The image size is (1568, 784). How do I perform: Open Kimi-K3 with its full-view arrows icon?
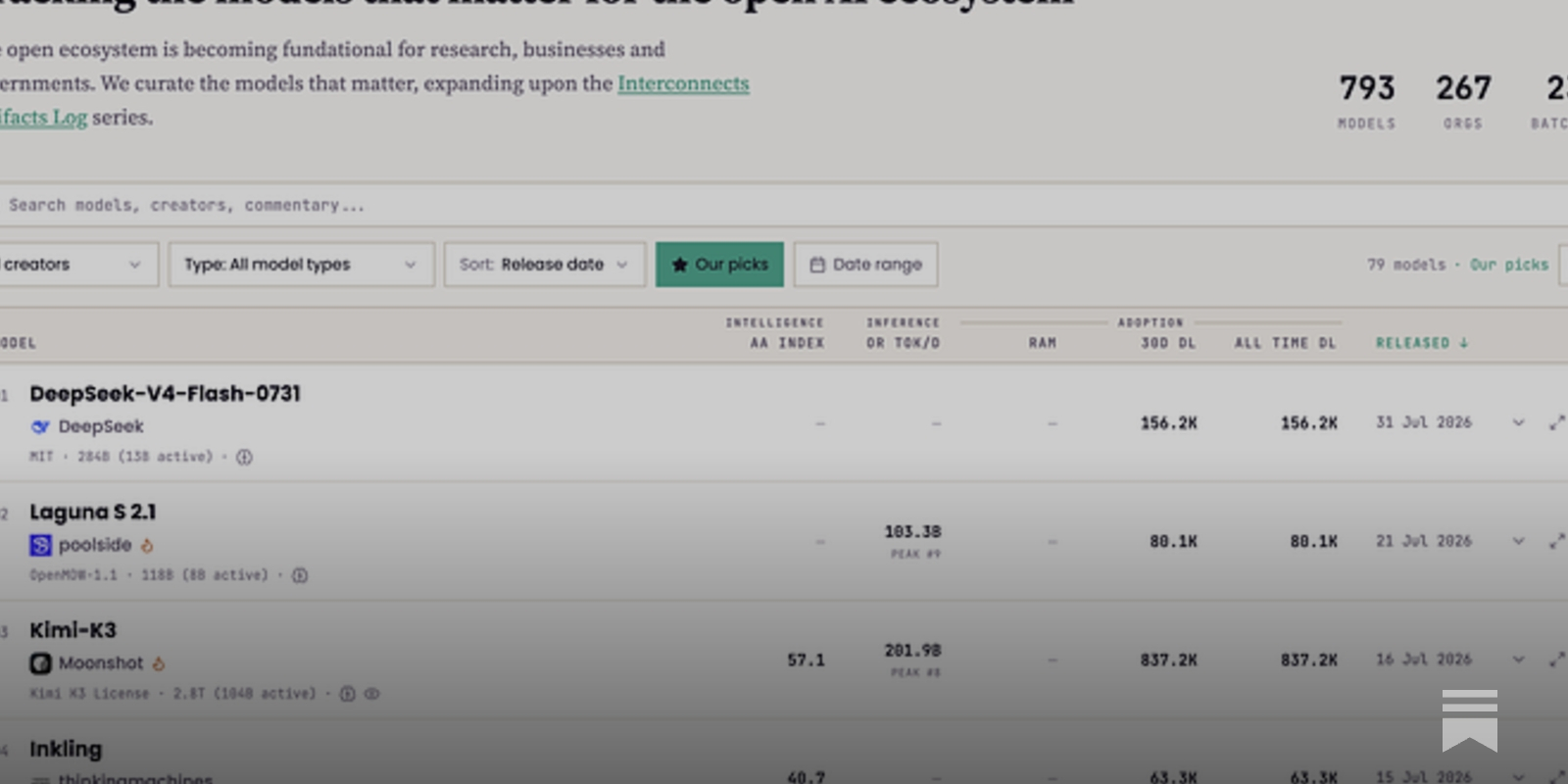(x=1556, y=660)
